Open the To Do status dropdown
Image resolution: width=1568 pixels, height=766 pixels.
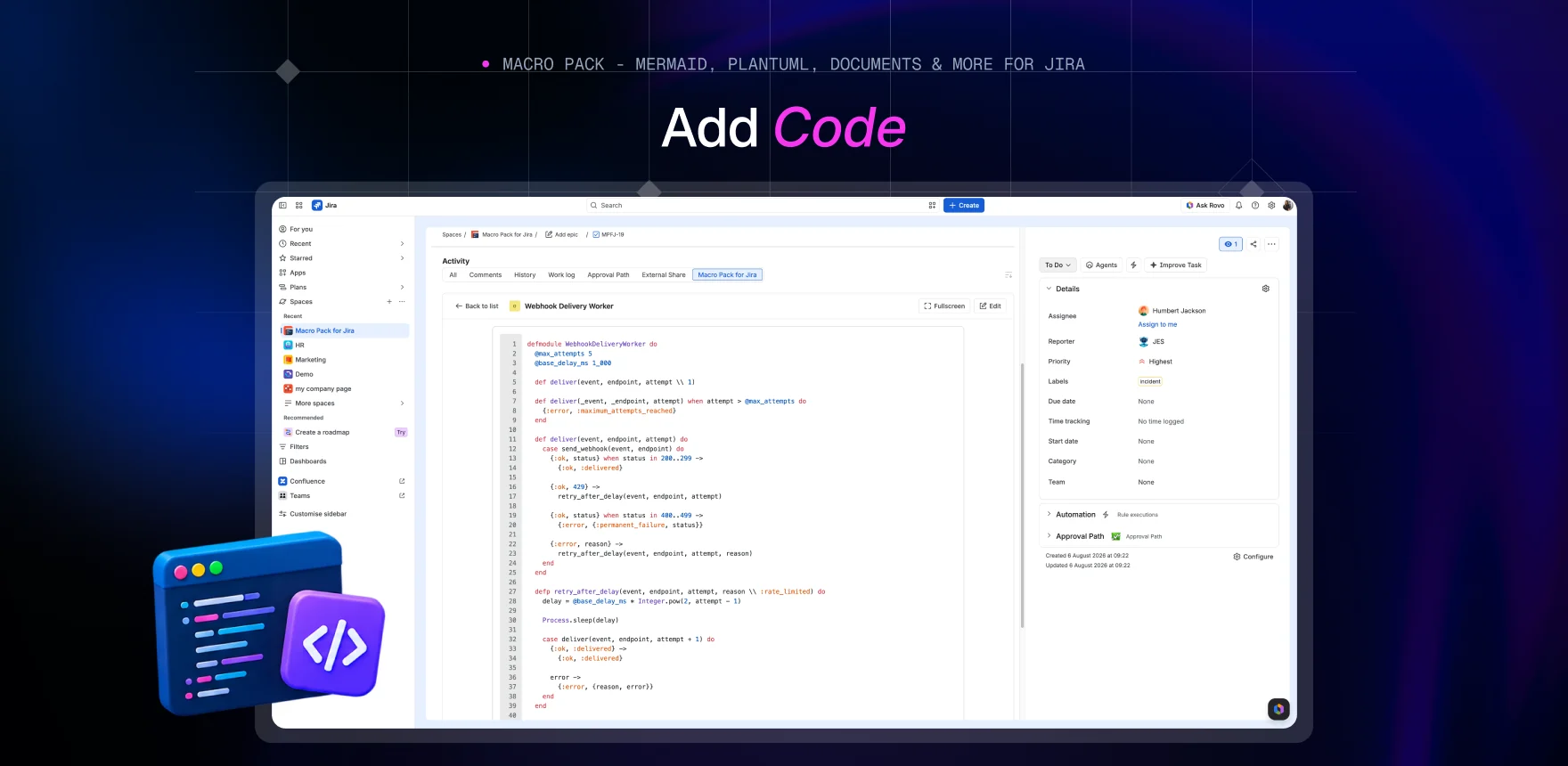(1058, 265)
